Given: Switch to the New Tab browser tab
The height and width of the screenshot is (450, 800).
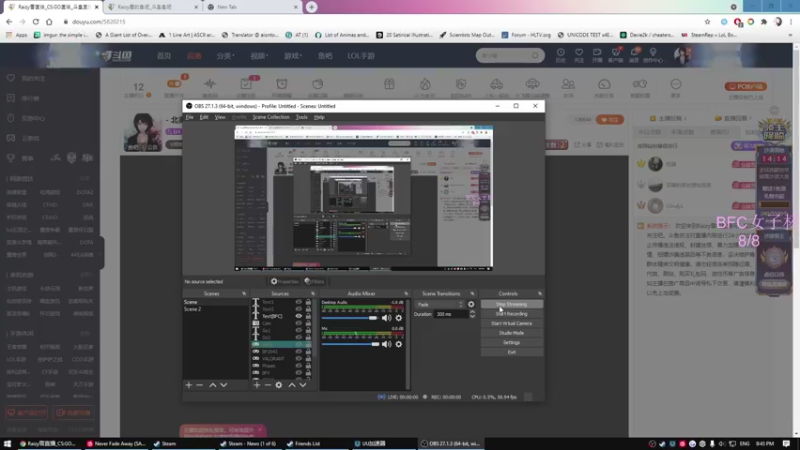Looking at the screenshot, I should coord(252,7).
